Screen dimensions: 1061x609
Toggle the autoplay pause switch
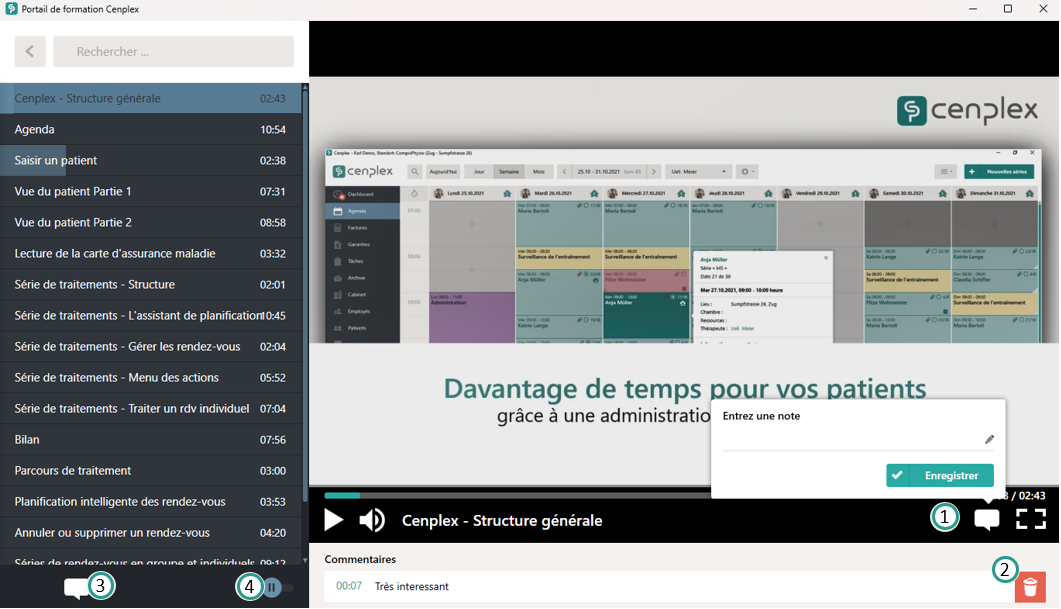[x=278, y=588]
